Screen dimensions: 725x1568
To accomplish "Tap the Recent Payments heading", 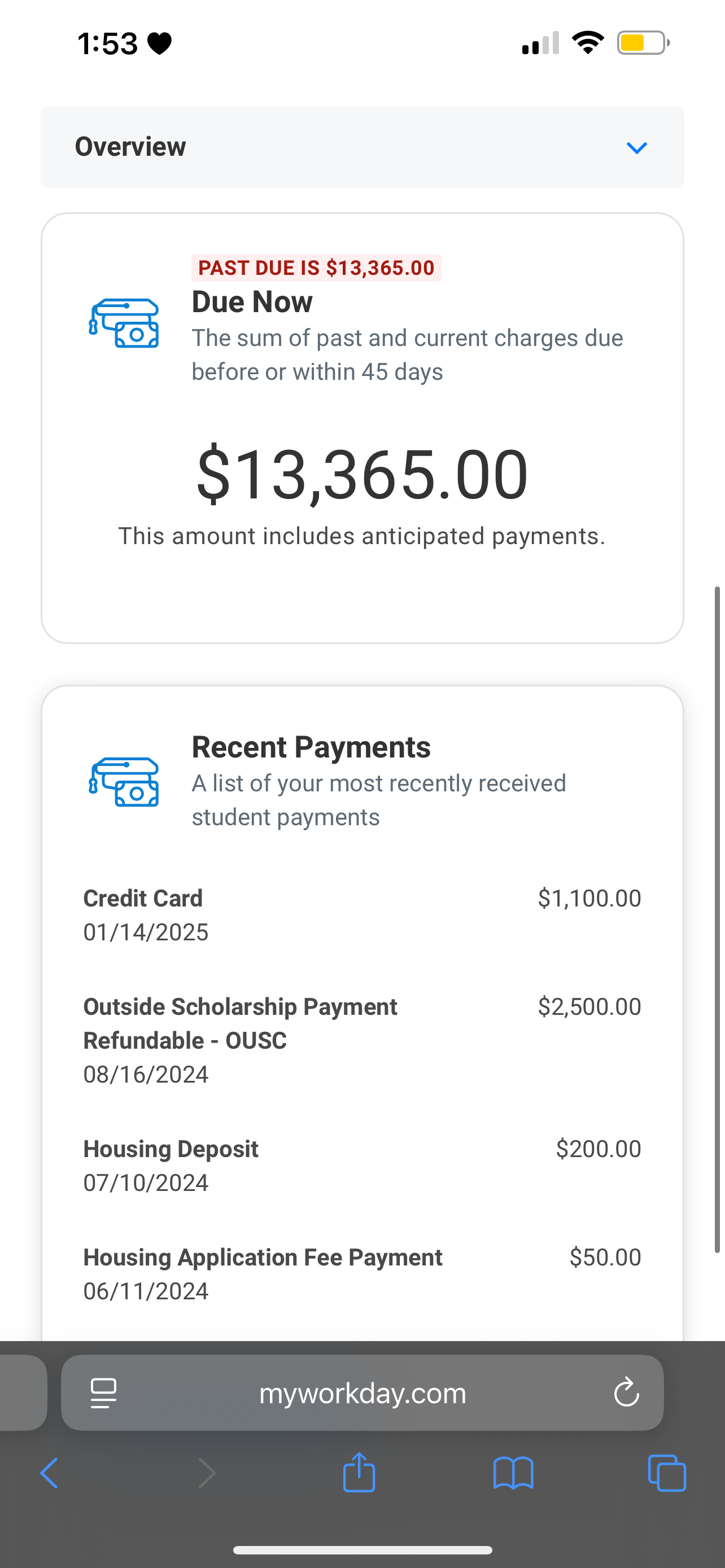I will pos(311,747).
